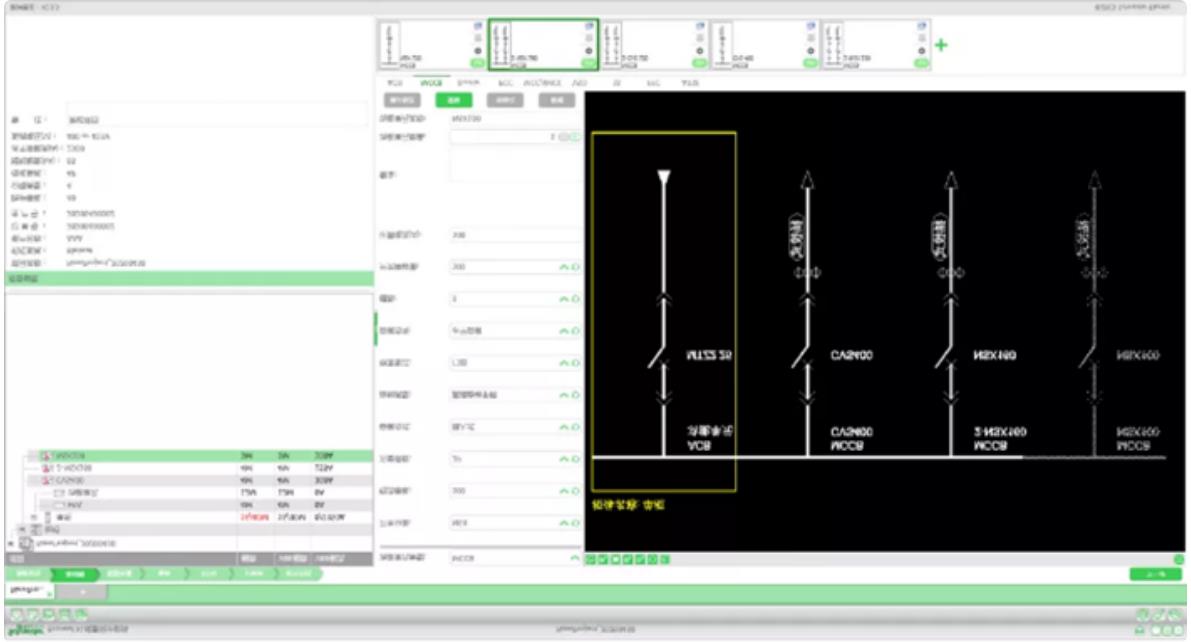Expand the tree node at the bottom of the device tree
This screenshot has width=1191, height=642.
coord(12,542)
